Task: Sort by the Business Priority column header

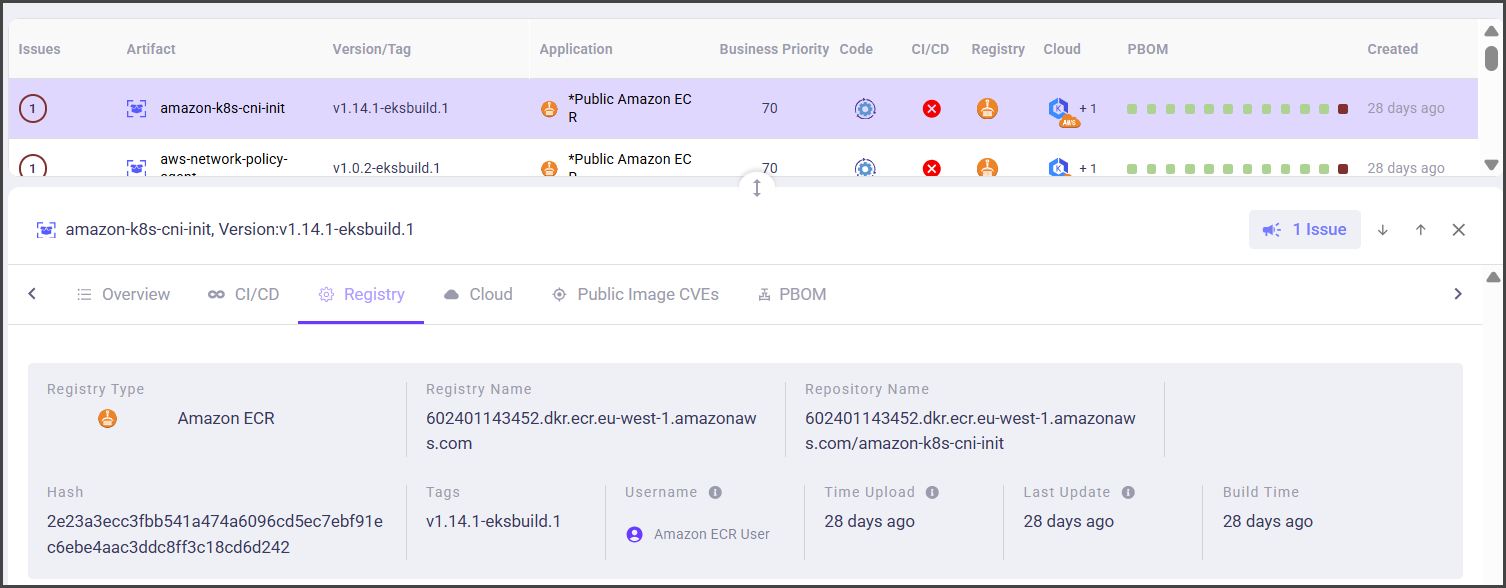Action: [774, 49]
